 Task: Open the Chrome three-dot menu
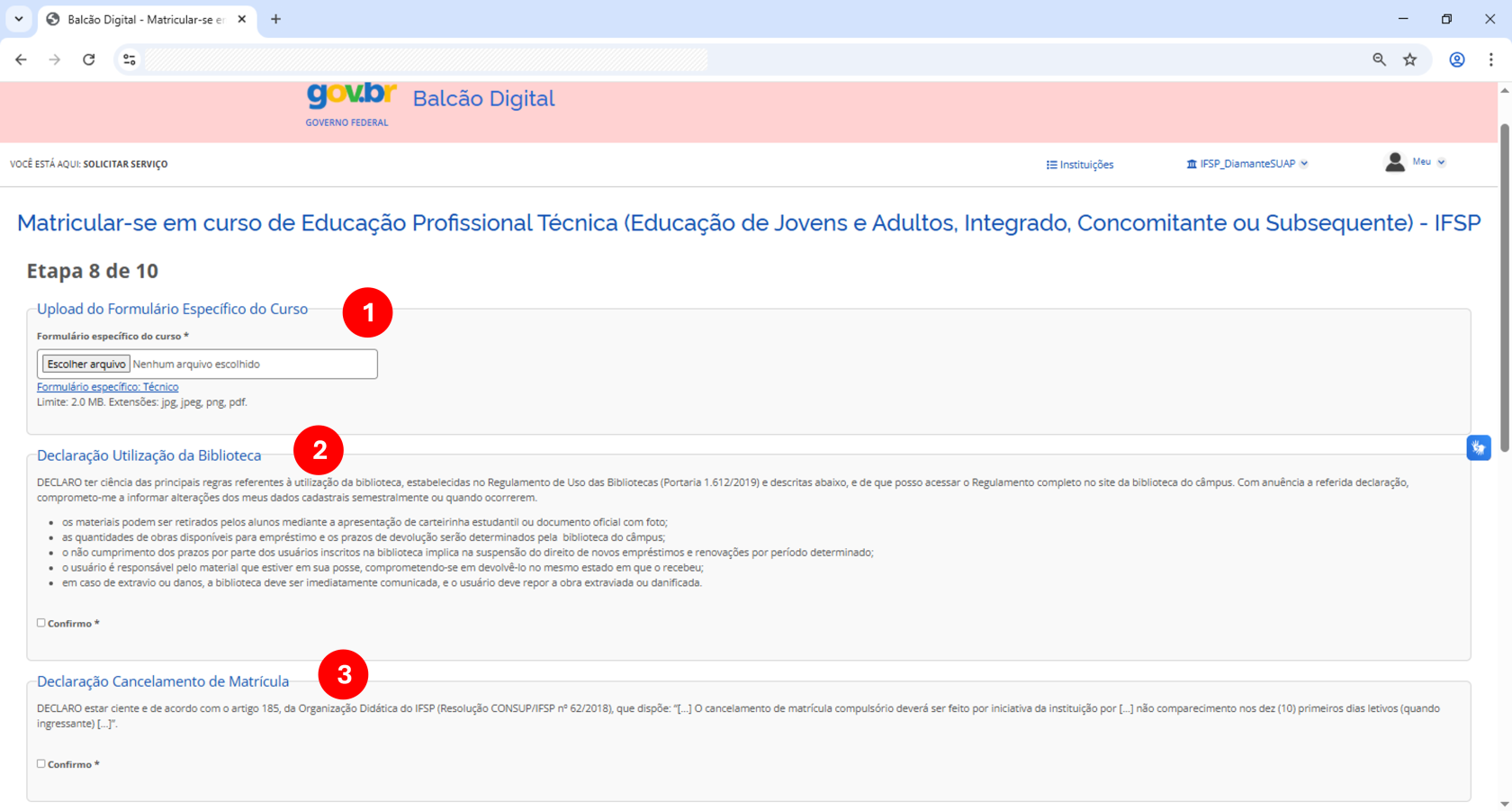(x=1491, y=59)
